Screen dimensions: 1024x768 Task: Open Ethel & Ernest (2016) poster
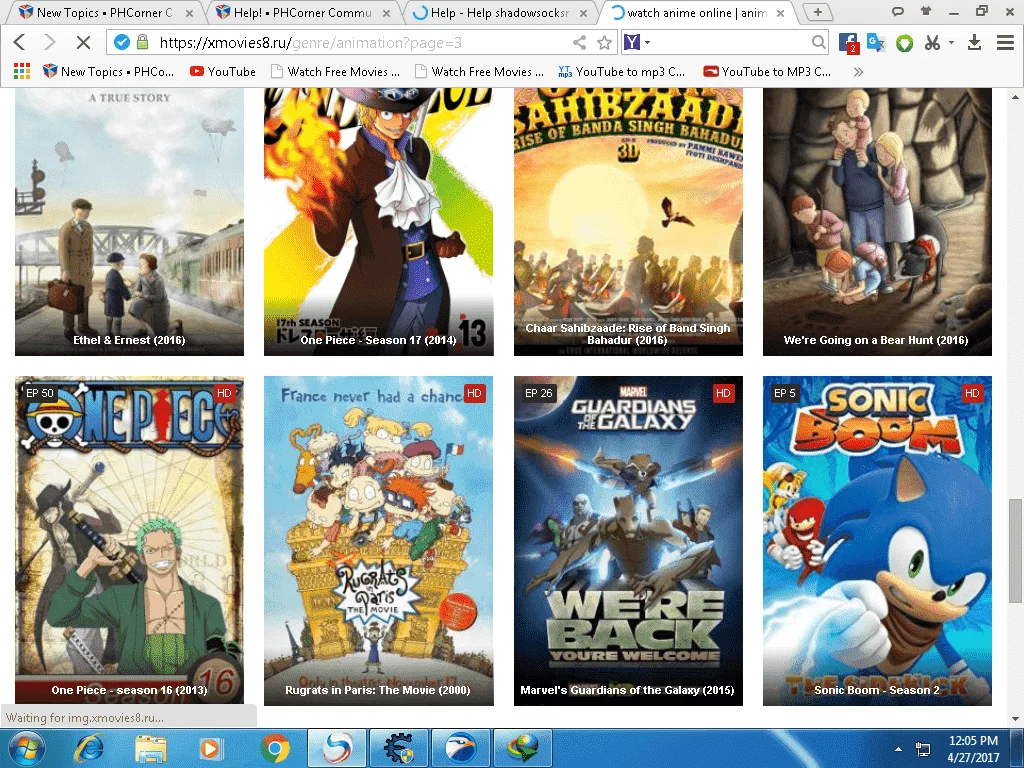click(129, 222)
